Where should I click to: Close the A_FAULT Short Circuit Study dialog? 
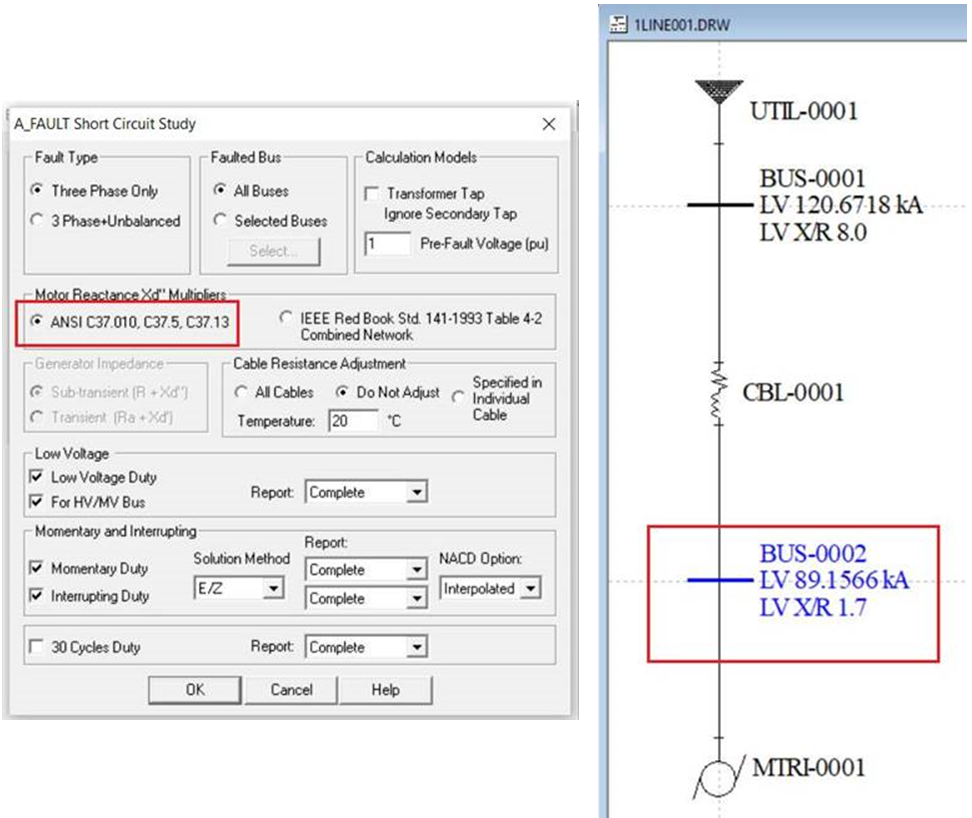(548, 124)
